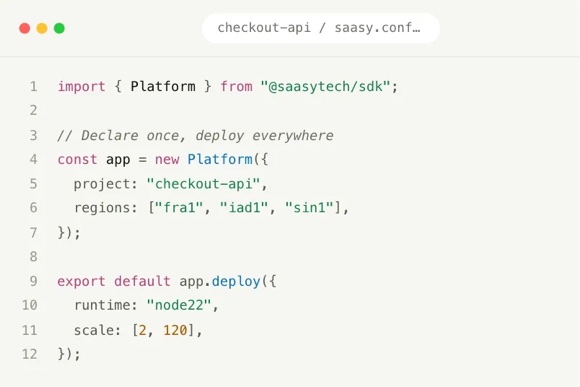Click the "iad1" region string
580x387 pixels.
244,208
